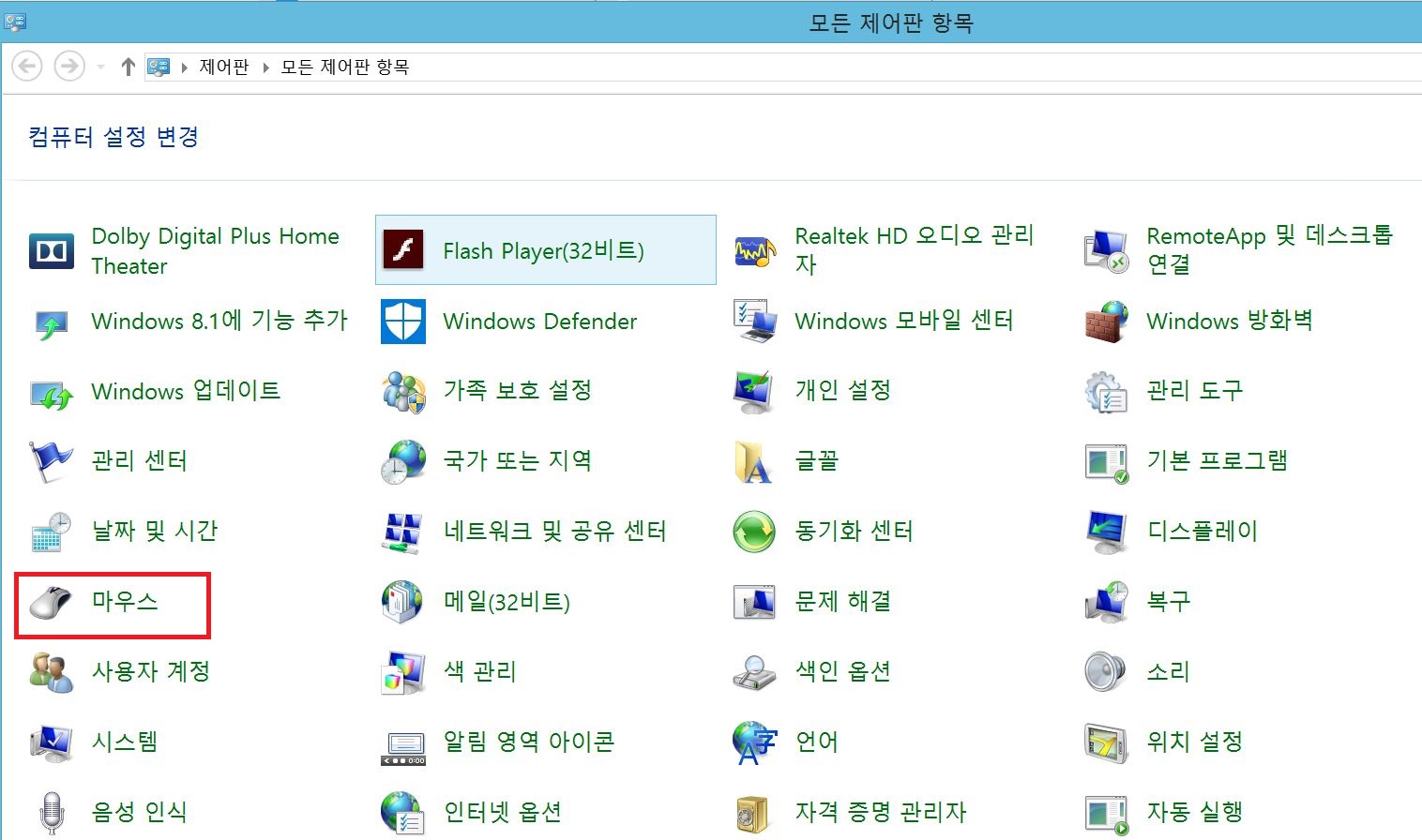Open the 날짜 및 시간 calendar icon
This screenshot has height=840, width=1422.
pyautogui.click(x=52, y=532)
